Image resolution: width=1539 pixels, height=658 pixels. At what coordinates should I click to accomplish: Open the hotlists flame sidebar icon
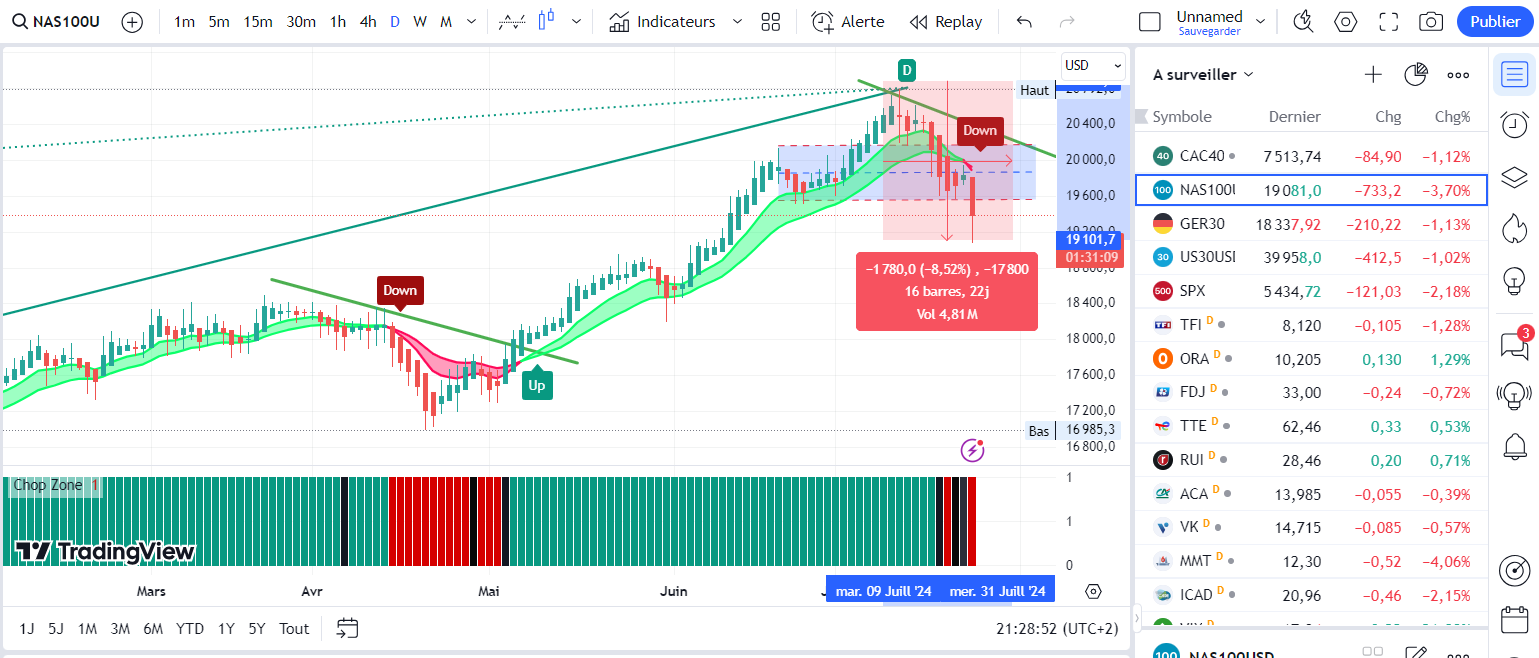click(1515, 229)
